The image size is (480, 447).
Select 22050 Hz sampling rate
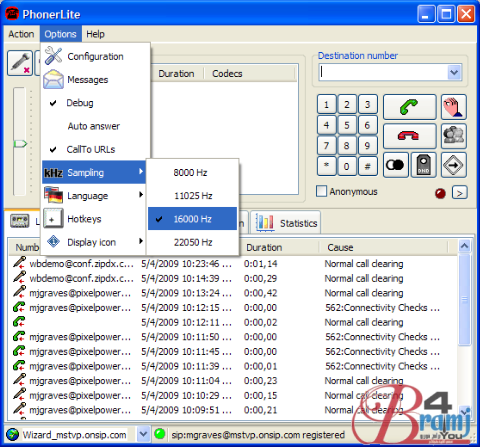pos(192,242)
